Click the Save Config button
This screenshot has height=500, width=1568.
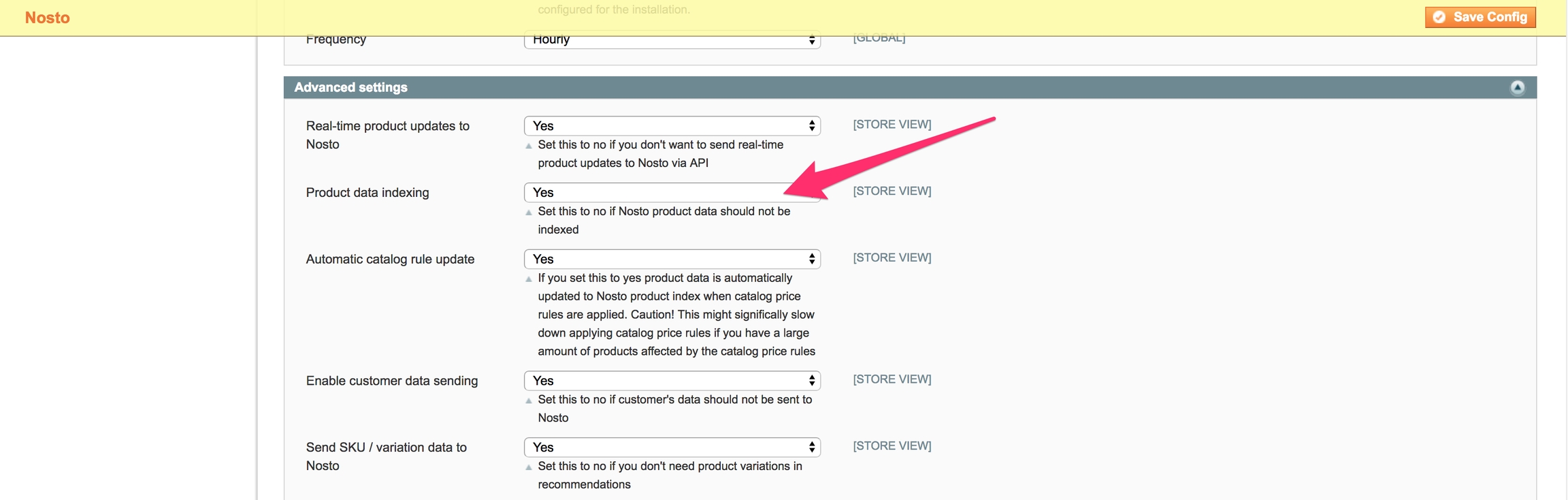pos(1480,17)
